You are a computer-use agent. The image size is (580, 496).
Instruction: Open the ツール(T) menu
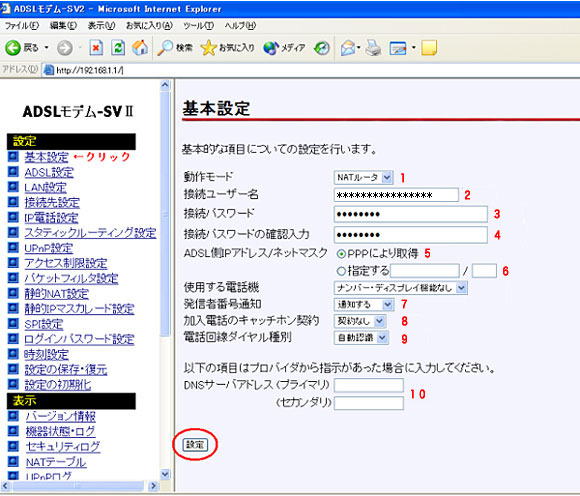tap(199, 26)
